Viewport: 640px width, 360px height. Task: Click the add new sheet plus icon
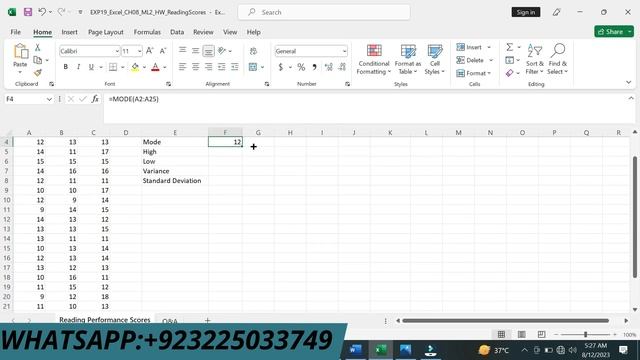207,320
